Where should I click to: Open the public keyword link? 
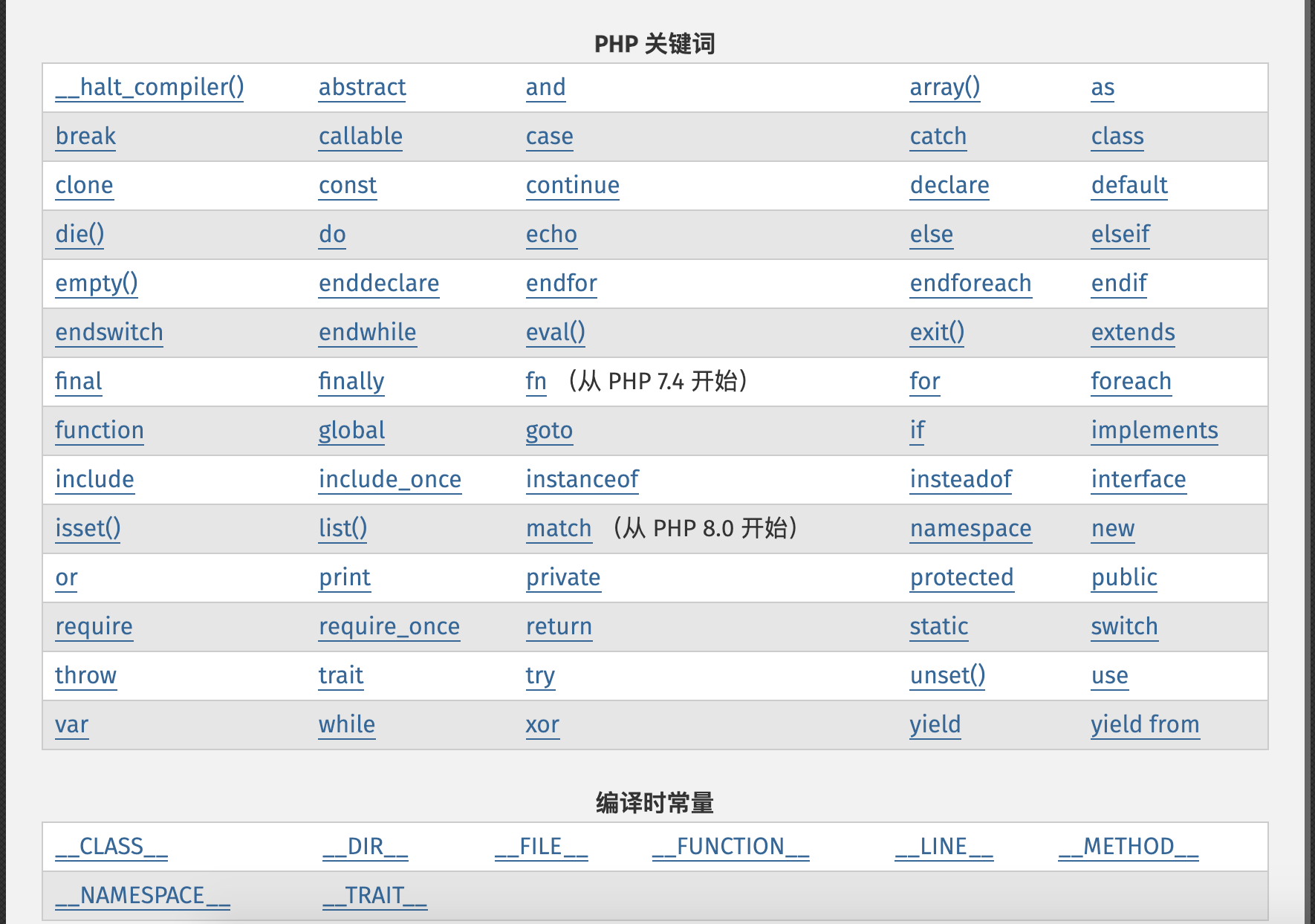coord(1124,578)
